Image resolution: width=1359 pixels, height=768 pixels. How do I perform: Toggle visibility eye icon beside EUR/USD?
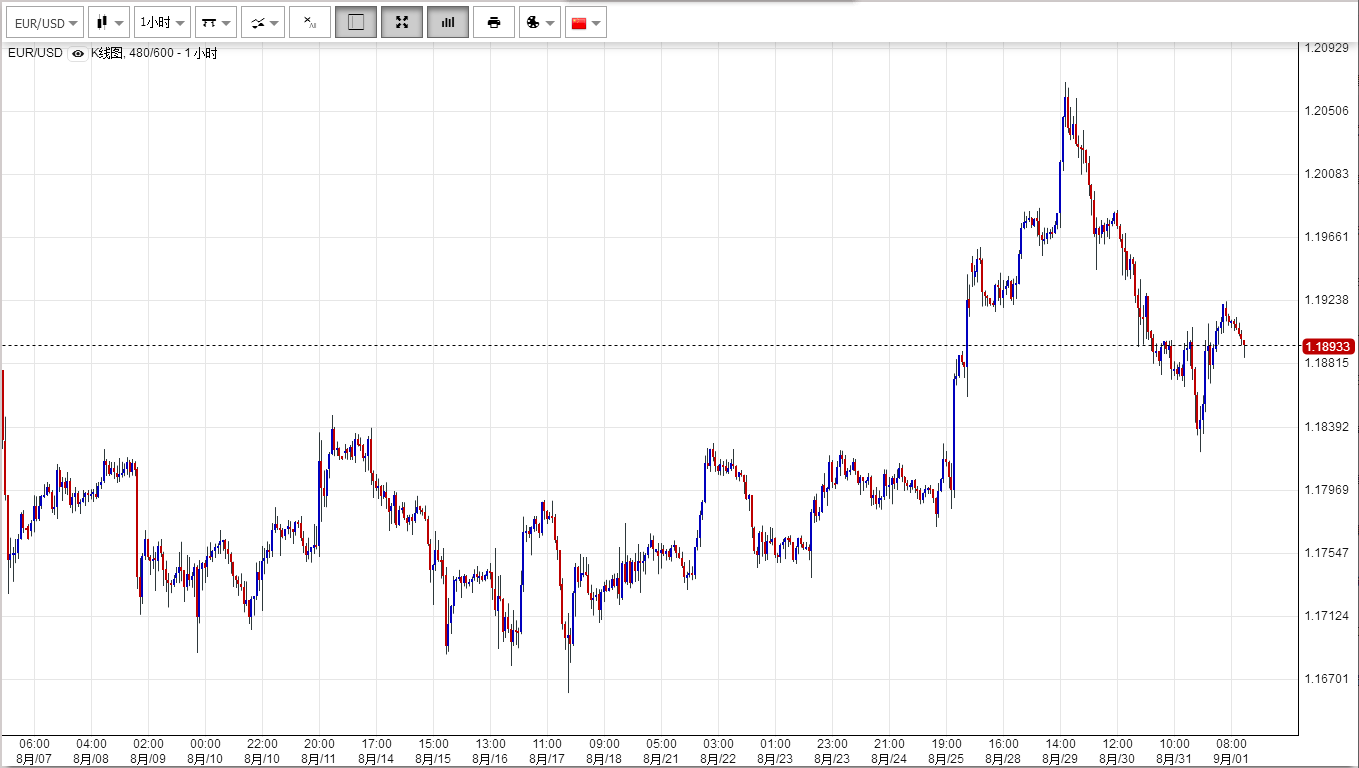(78, 53)
